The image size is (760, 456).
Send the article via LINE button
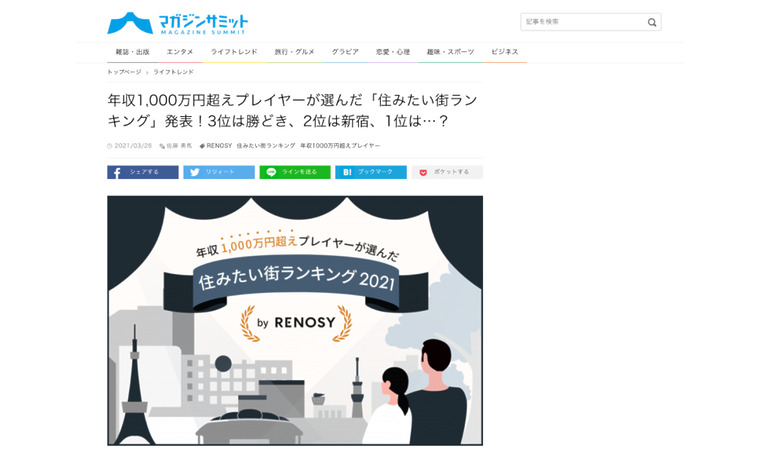coord(295,172)
